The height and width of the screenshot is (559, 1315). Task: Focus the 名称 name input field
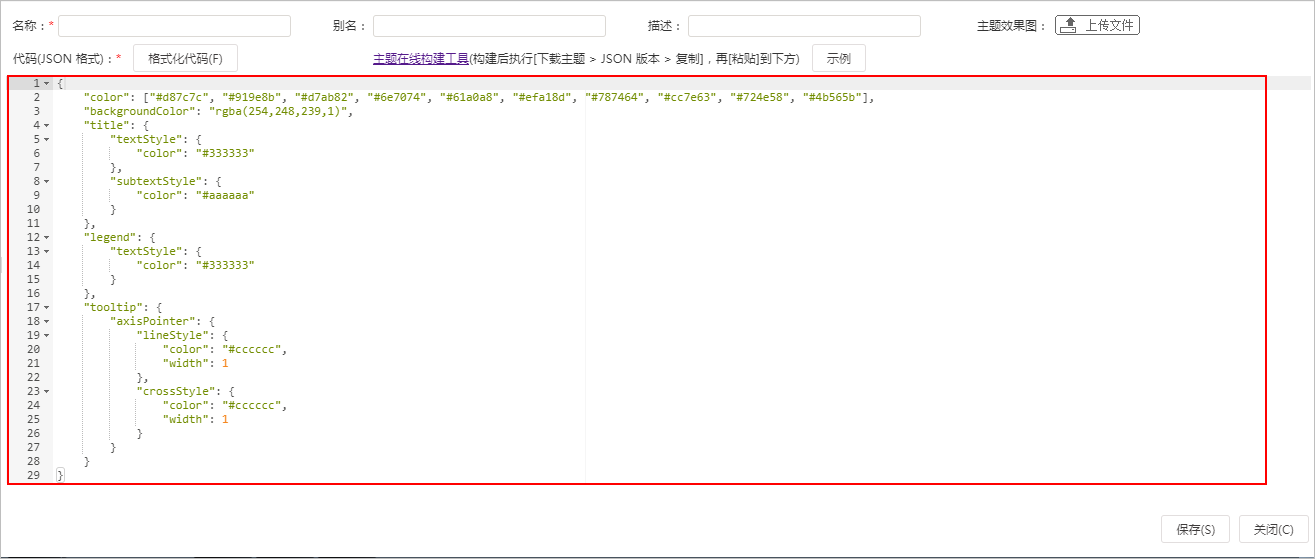[x=174, y=26]
